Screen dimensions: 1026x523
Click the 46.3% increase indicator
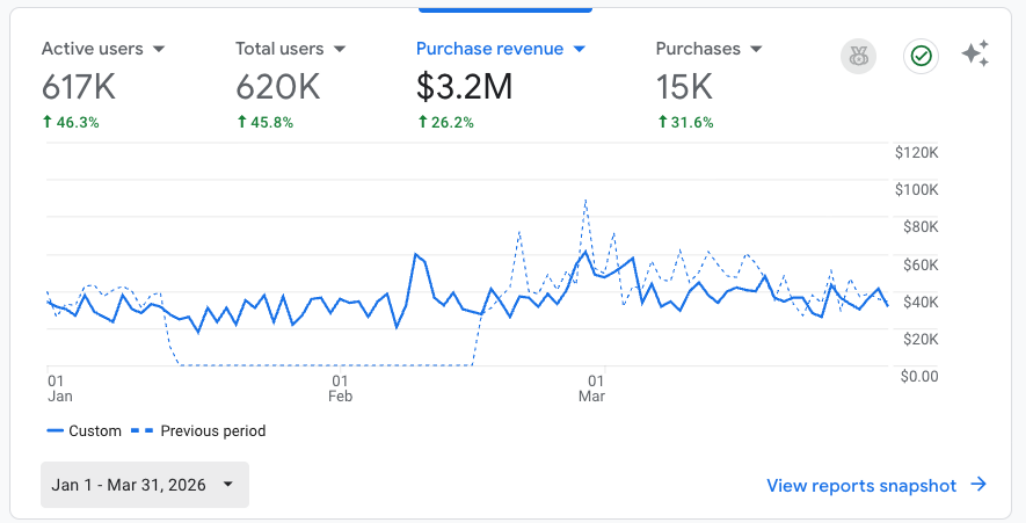[x=71, y=122]
